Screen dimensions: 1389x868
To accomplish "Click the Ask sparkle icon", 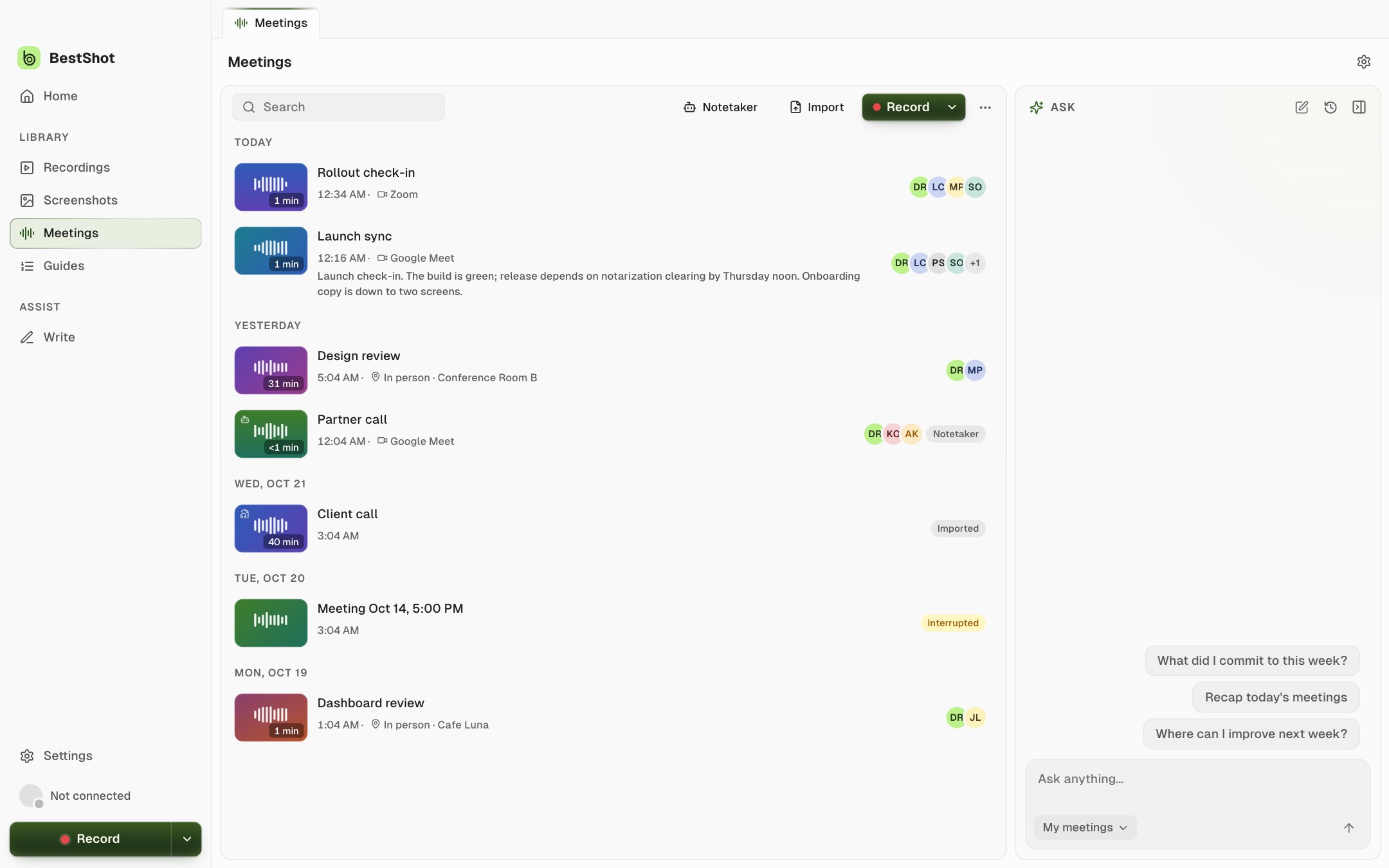I will click(x=1036, y=107).
